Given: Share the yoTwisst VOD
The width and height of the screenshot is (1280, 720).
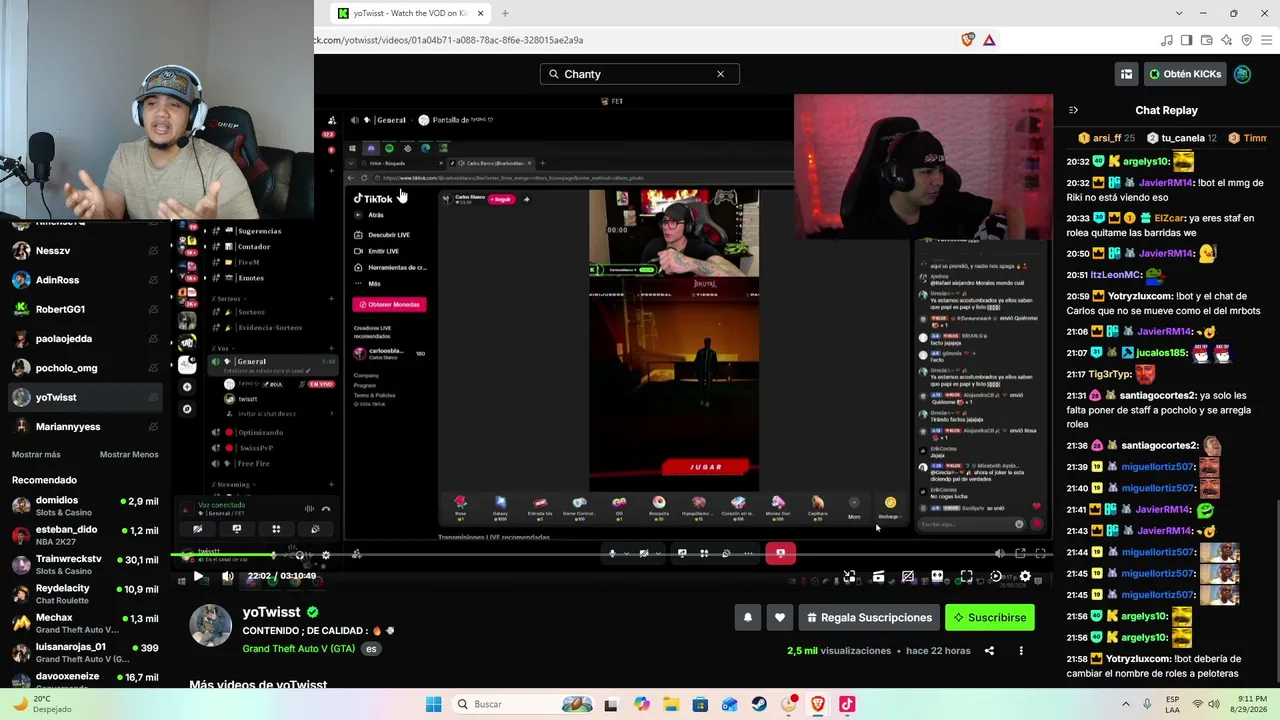Looking at the screenshot, I should click(x=989, y=651).
